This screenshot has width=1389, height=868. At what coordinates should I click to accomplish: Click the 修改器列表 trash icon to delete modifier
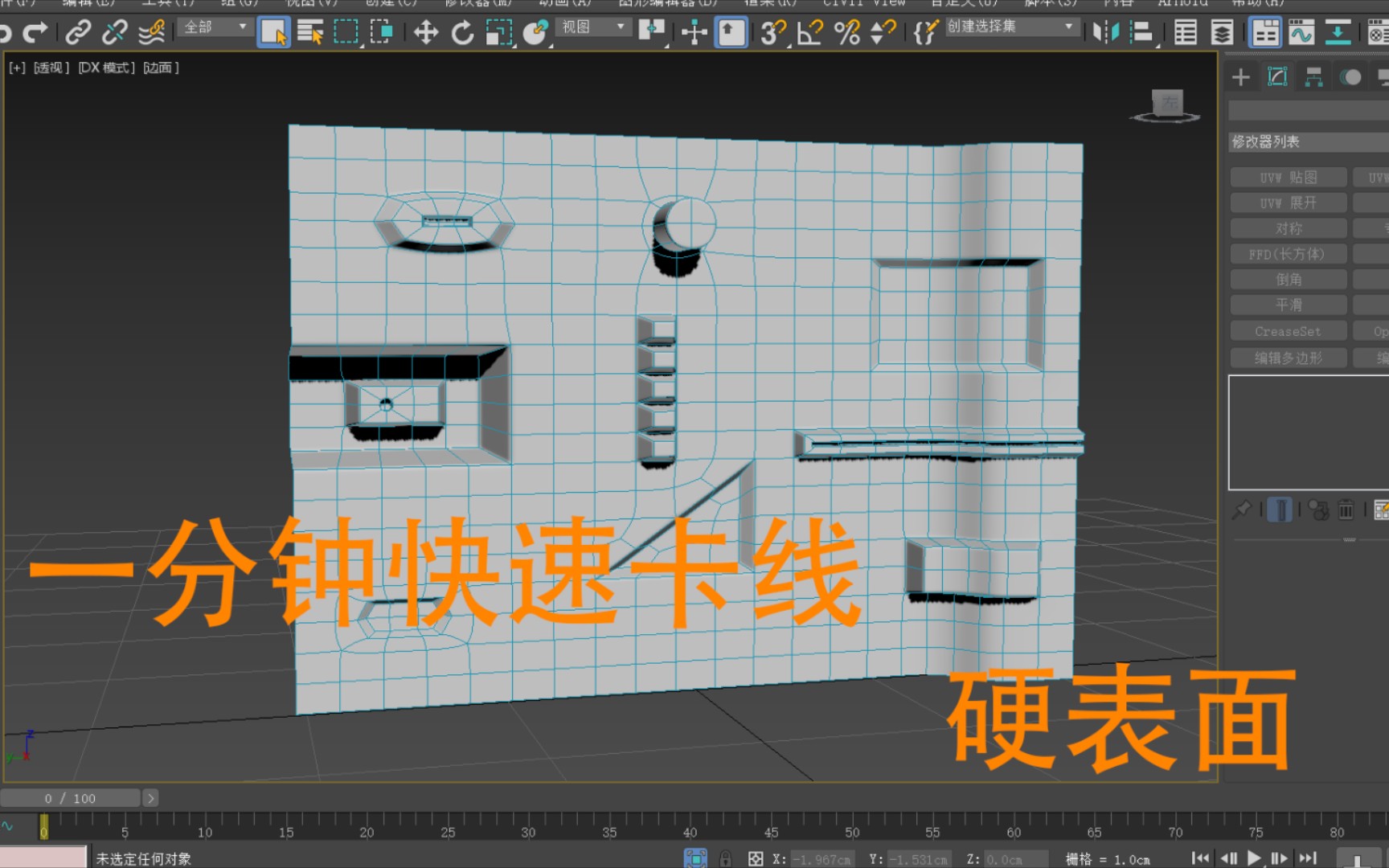1346,508
